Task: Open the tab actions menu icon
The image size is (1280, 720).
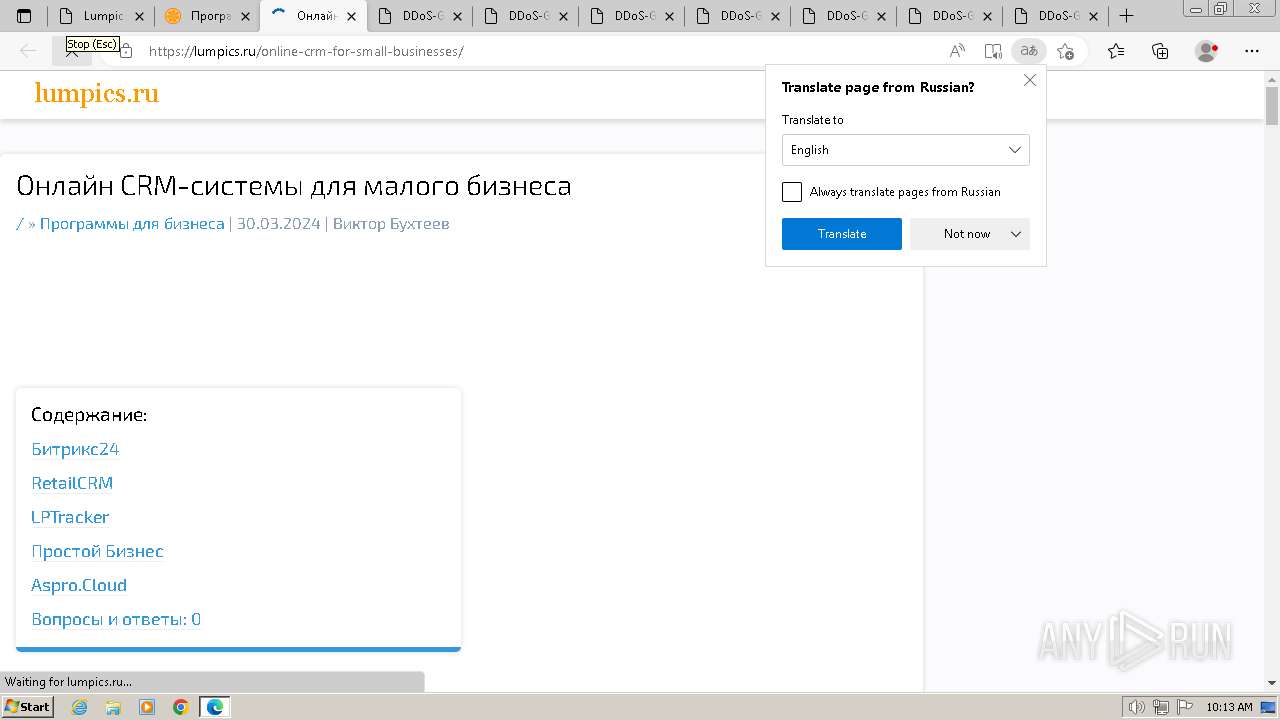Action: (x=24, y=16)
